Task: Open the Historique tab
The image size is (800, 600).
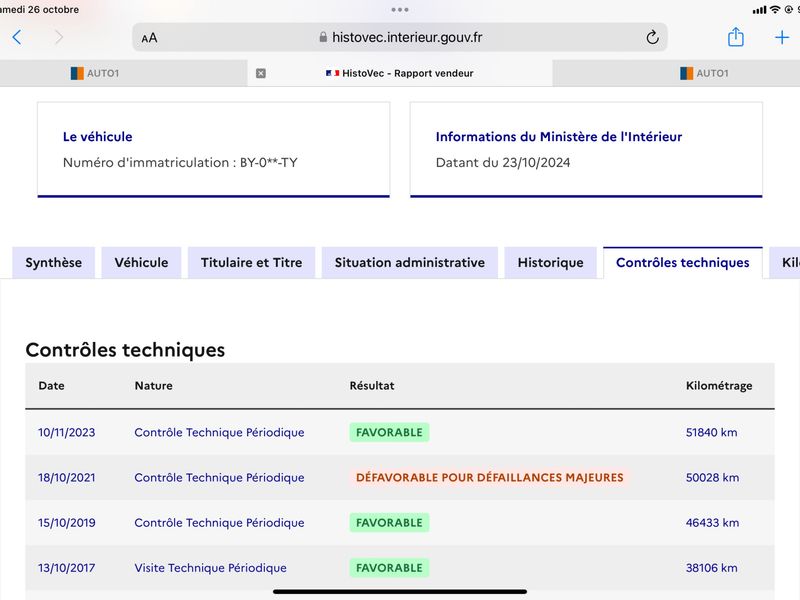Action: click(x=551, y=263)
